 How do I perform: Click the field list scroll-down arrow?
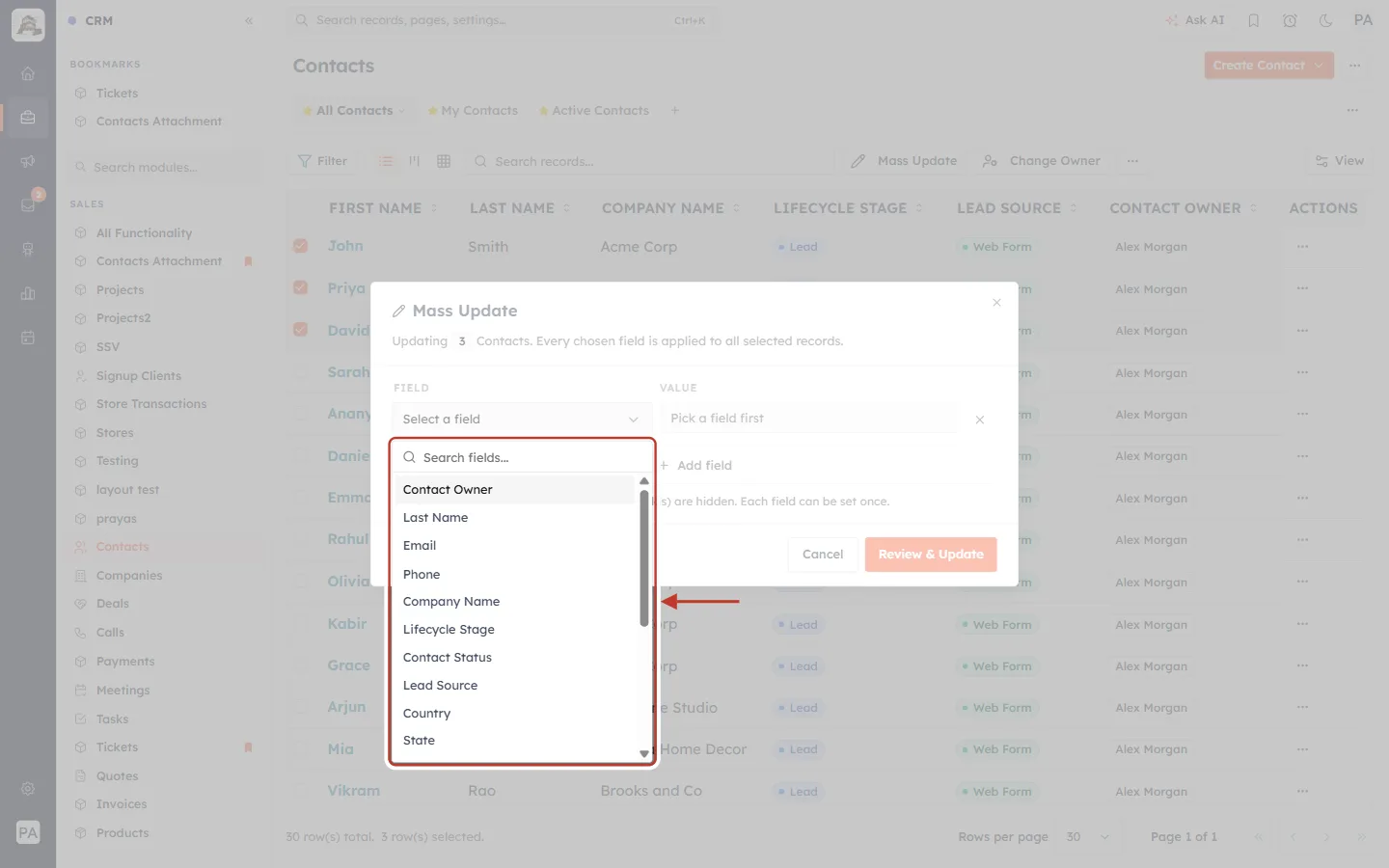(x=644, y=754)
